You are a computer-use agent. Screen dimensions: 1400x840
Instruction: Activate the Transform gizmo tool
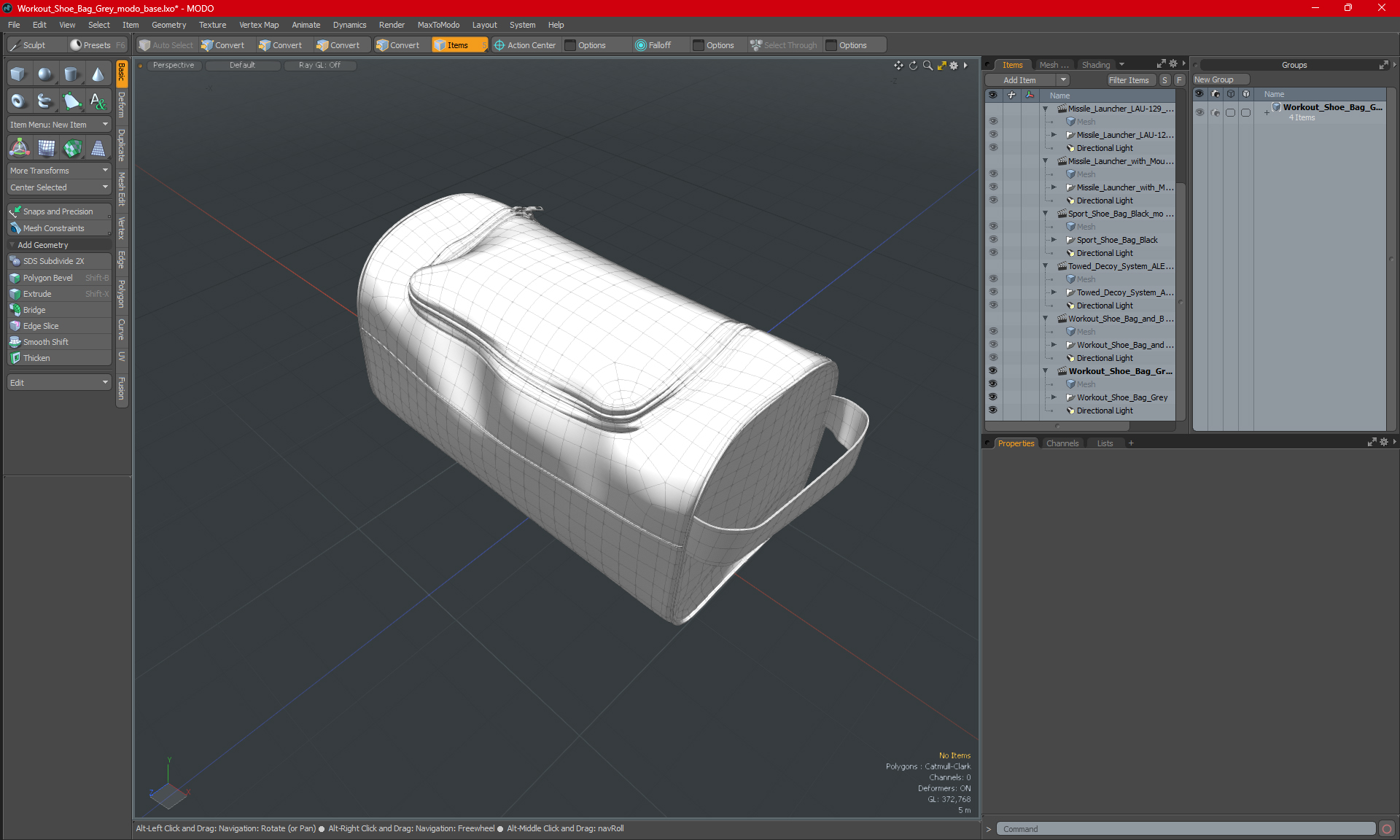pyautogui.click(x=19, y=148)
